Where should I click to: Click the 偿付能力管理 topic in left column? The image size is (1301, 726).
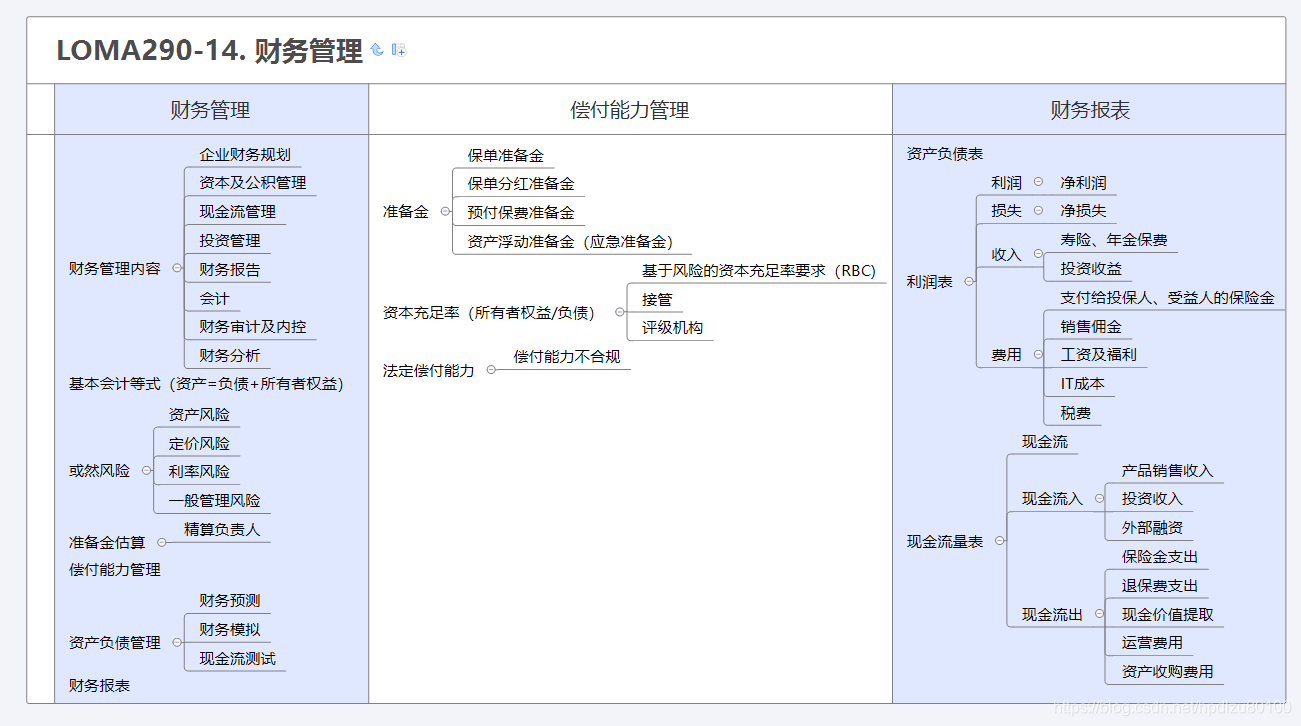coord(115,570)
